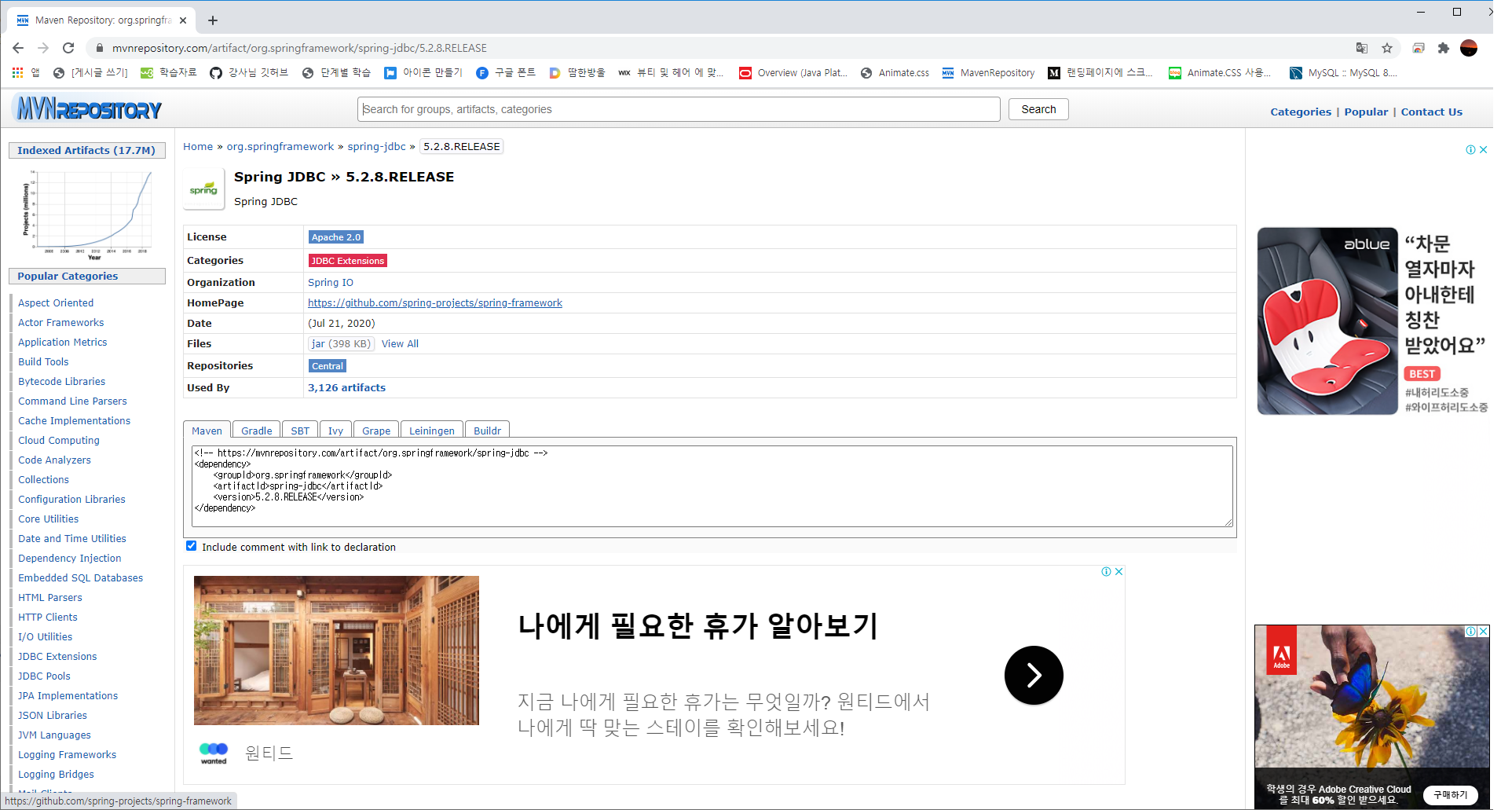Open Build Tools category

(43, 361)
